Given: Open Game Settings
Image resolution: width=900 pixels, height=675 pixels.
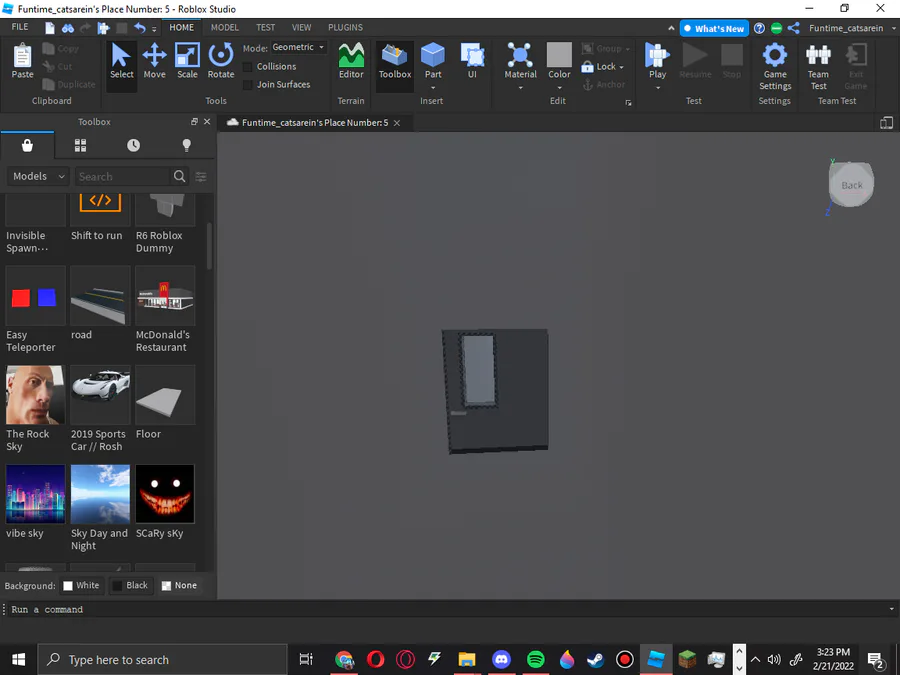Looking at the screenshot, I should (x=775, y=62).
